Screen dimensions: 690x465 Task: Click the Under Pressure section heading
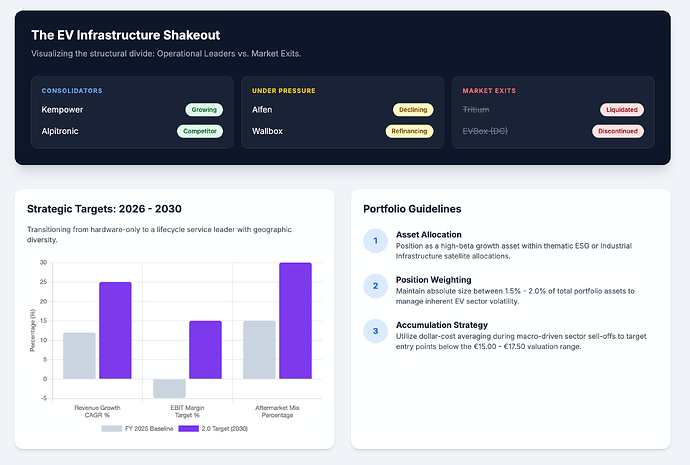283,91
